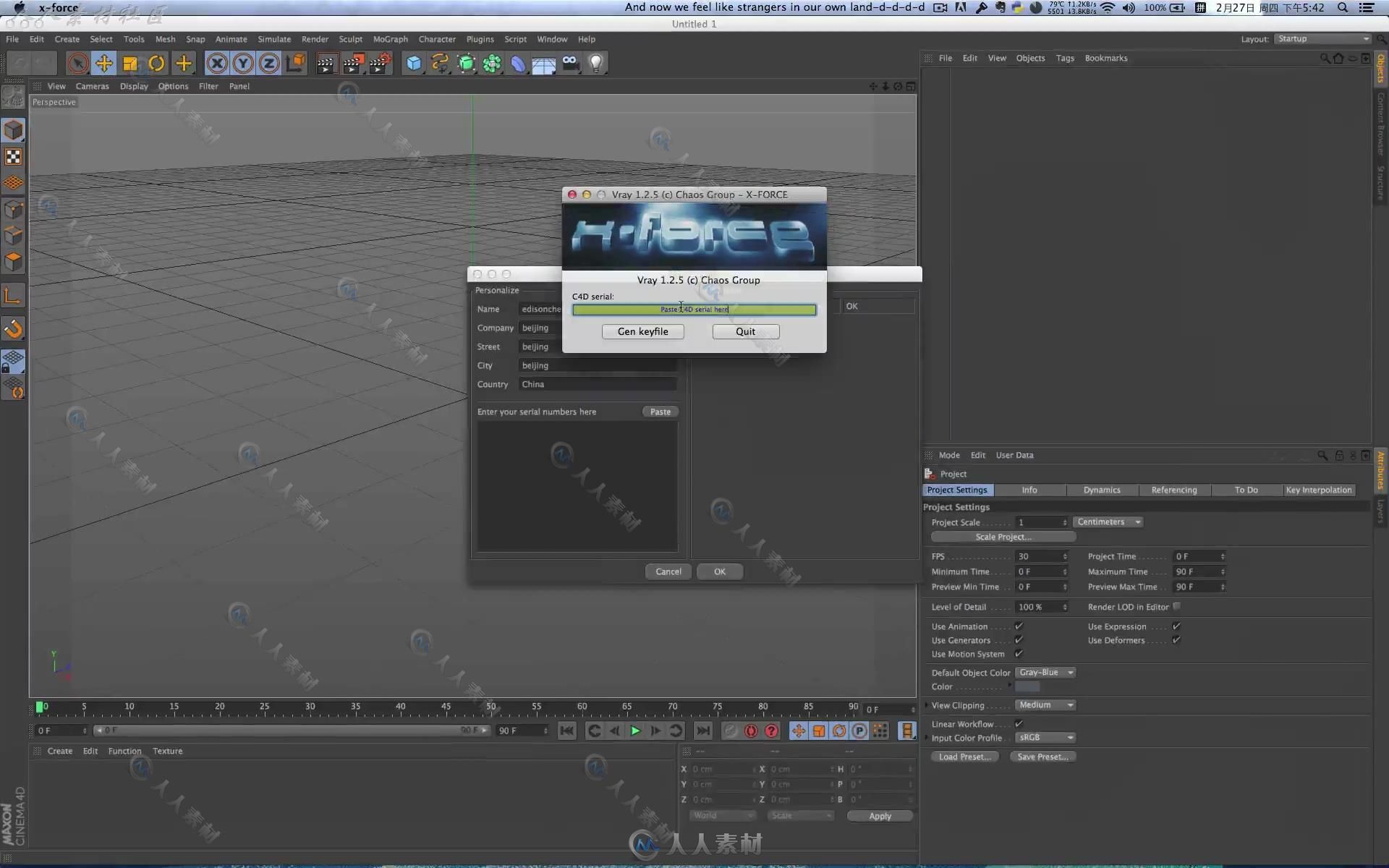Toggle Use Animation checkbox
Image resolution: width=1389 pixels, height=868 pixels.
[x=1019, y=626]
